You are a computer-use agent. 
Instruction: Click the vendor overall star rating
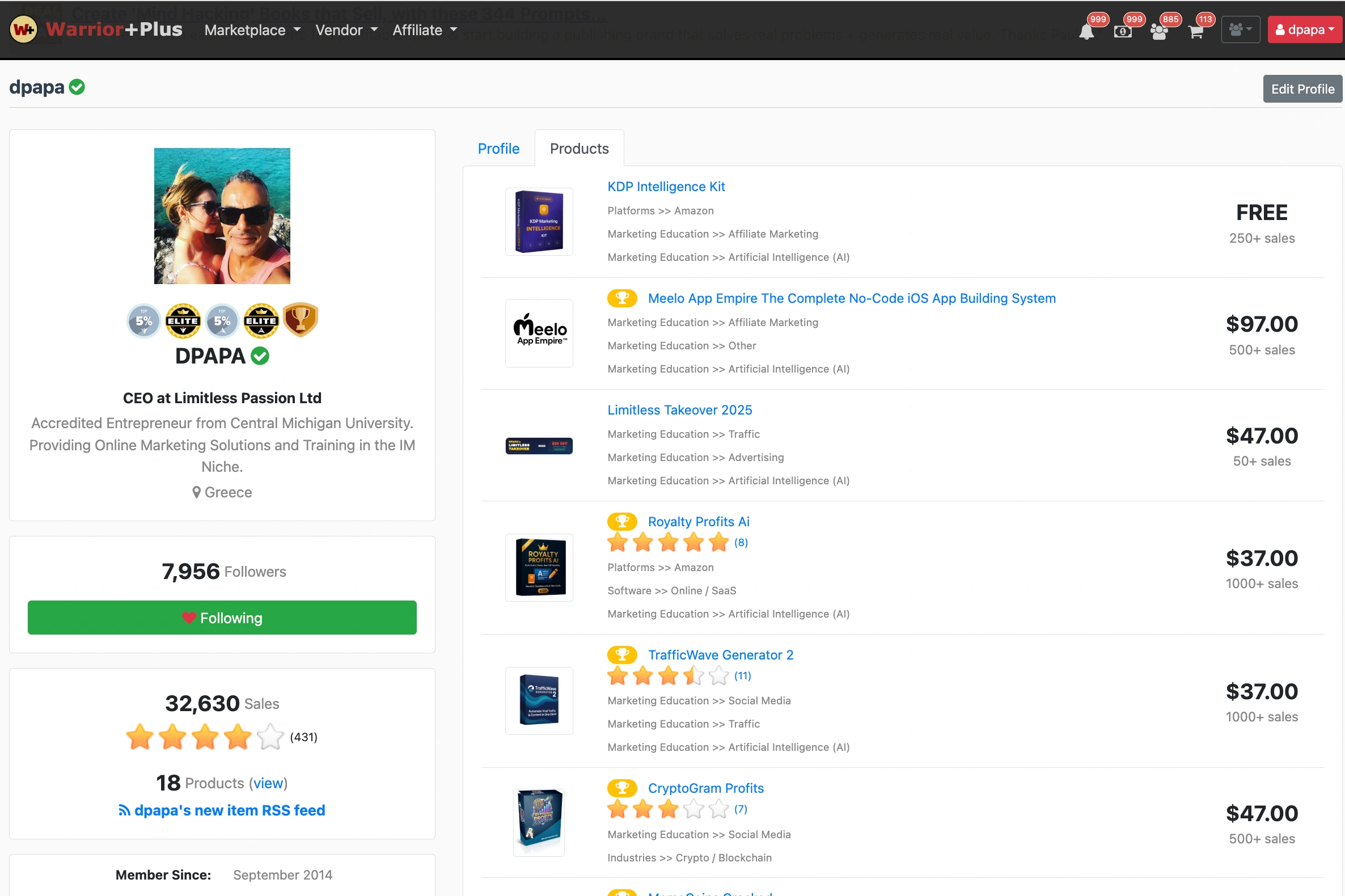pyautogui.click(x=205, y=737)
